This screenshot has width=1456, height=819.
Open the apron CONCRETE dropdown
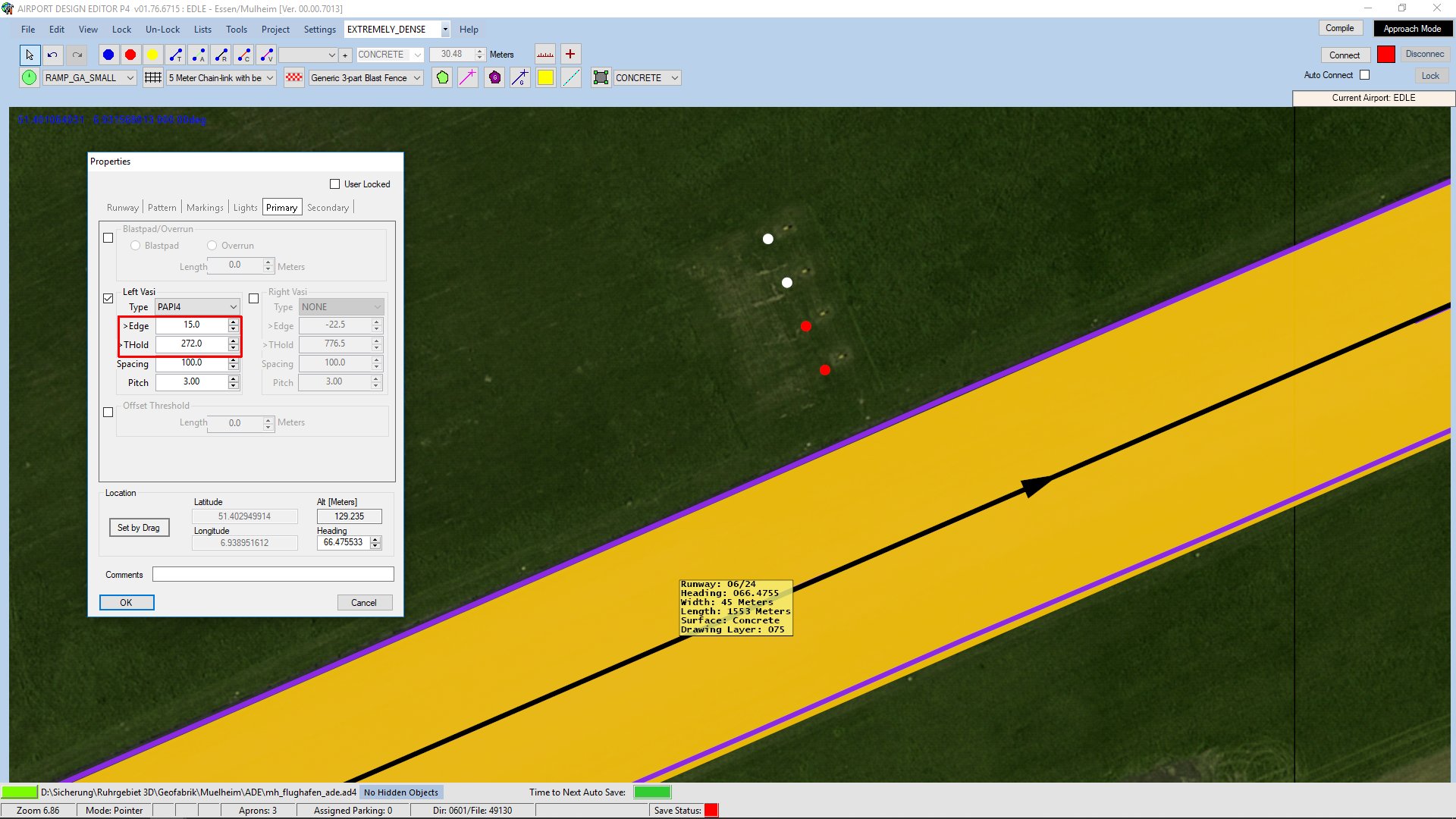click(x=647, y=78)
